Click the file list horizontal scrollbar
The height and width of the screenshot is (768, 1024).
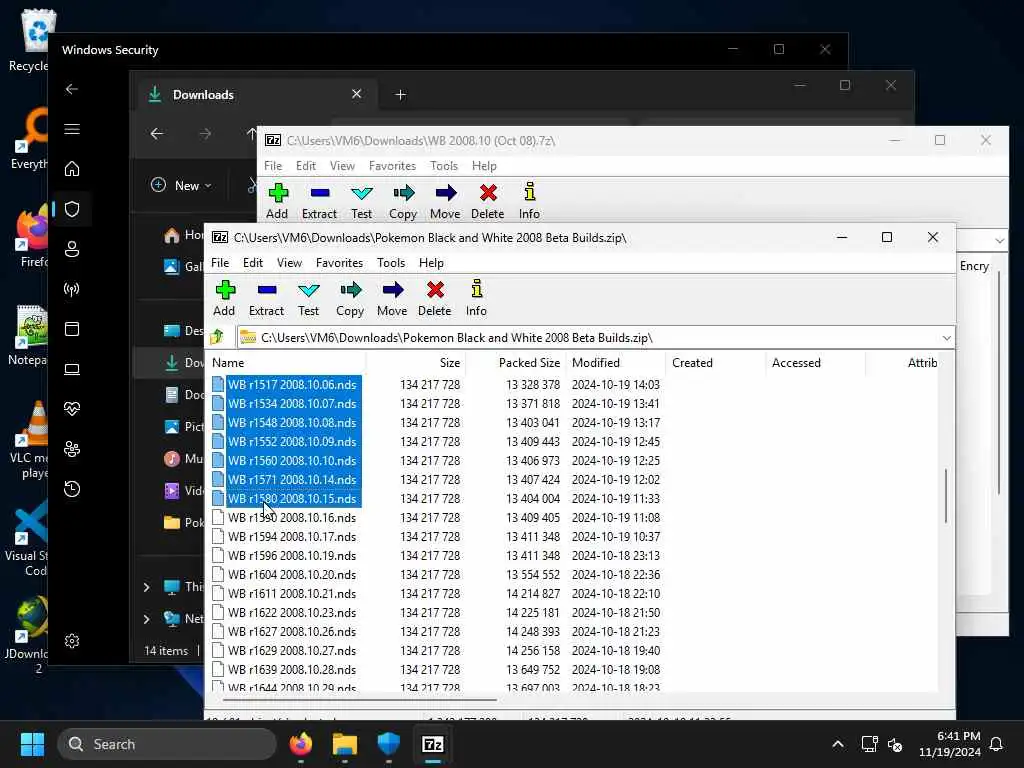[x=360, y=699]
